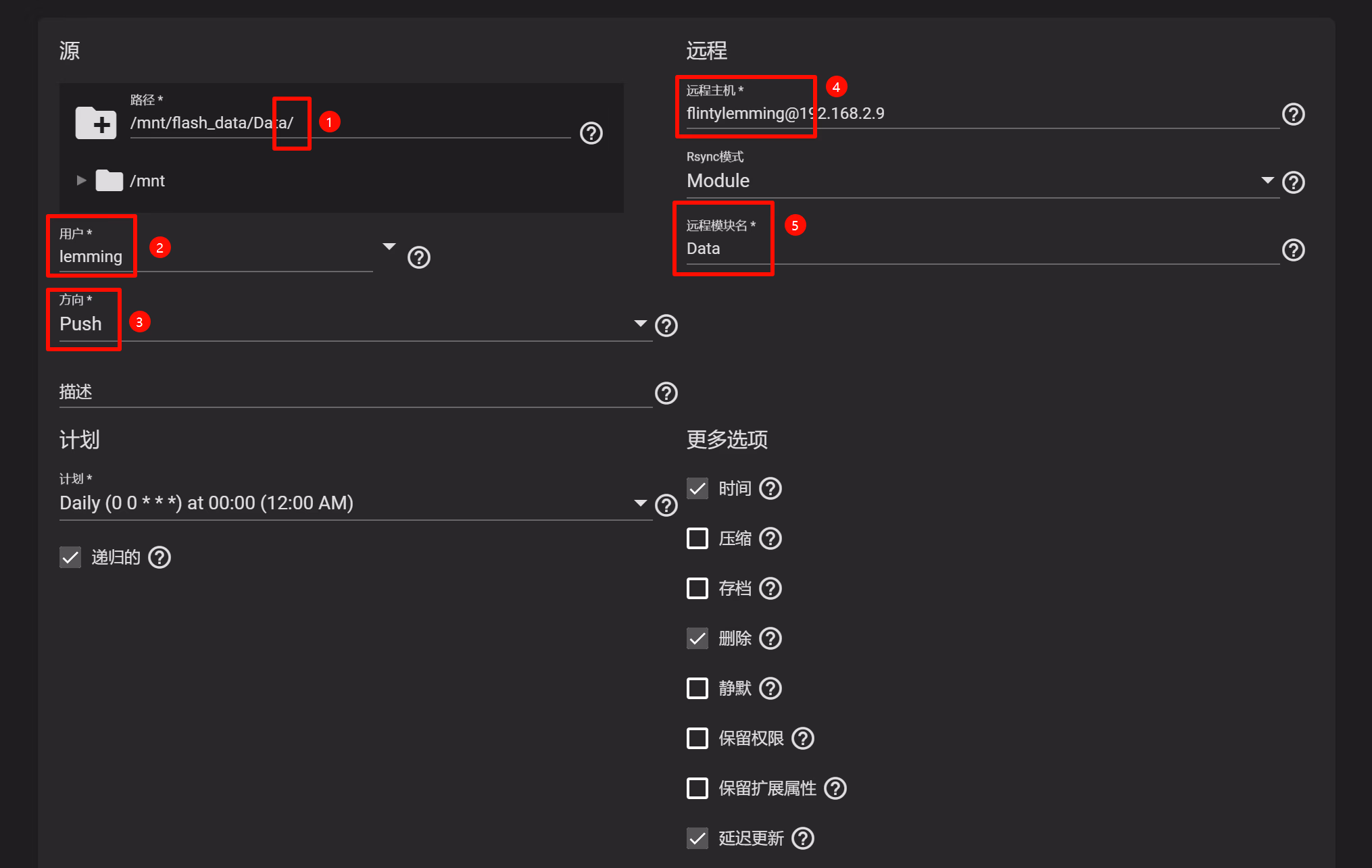This screenshot has width=1372, height=868.
Task: Show help for 远程模块名 module name
Action: pyautogui.click(x=1294, y=250)
